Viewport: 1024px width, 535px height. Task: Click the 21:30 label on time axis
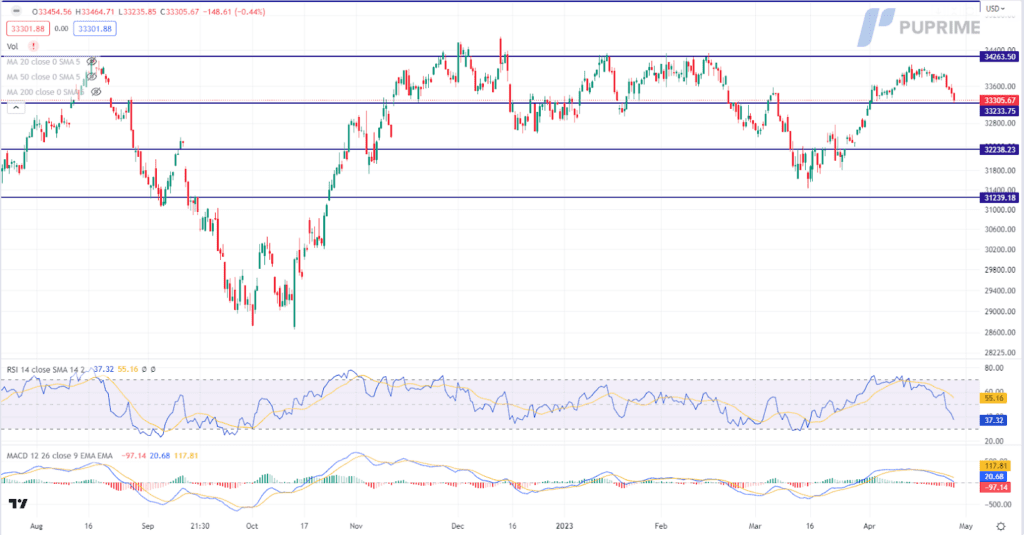(200, 526)
